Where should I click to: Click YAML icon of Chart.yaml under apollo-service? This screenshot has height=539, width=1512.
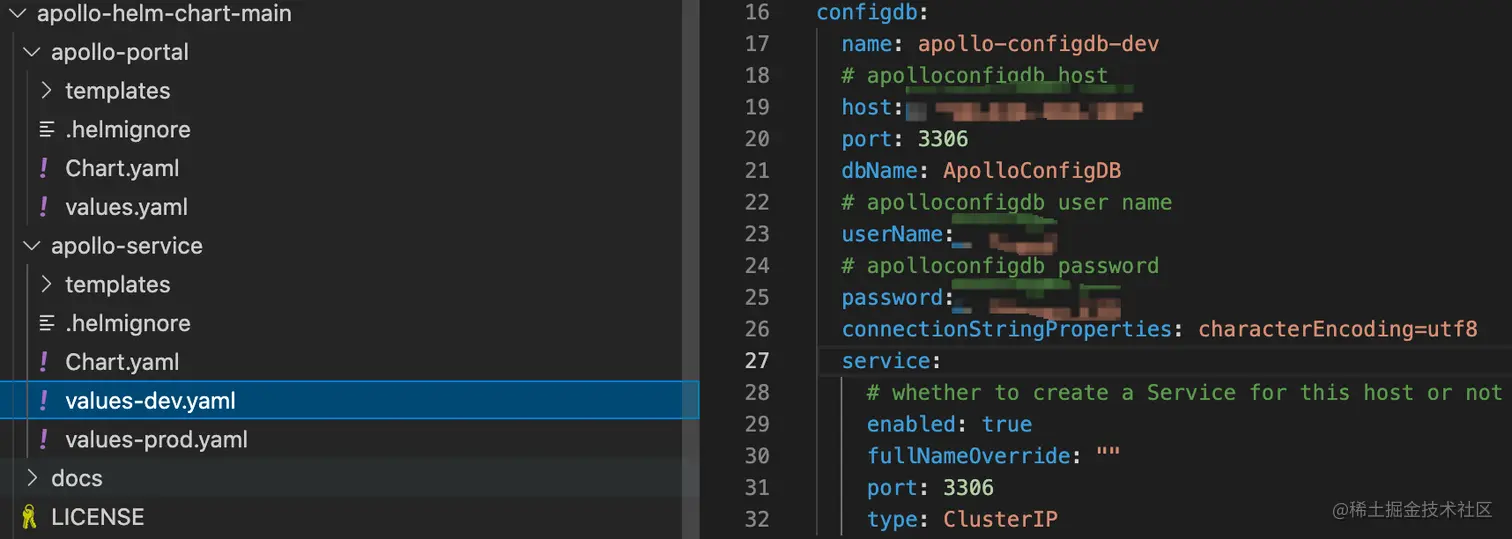point(44,362)
